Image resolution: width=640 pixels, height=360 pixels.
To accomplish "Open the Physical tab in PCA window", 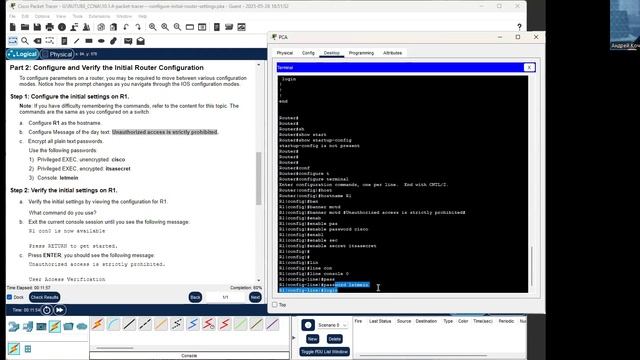I will pos(284,53).
